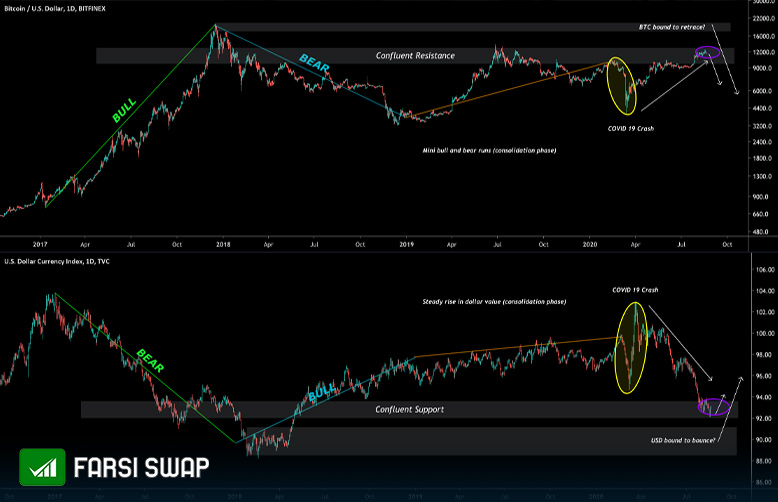This screenshot has height=502, width=778.
Task: Click the 2400.0 price axis label
Action: 765,142
